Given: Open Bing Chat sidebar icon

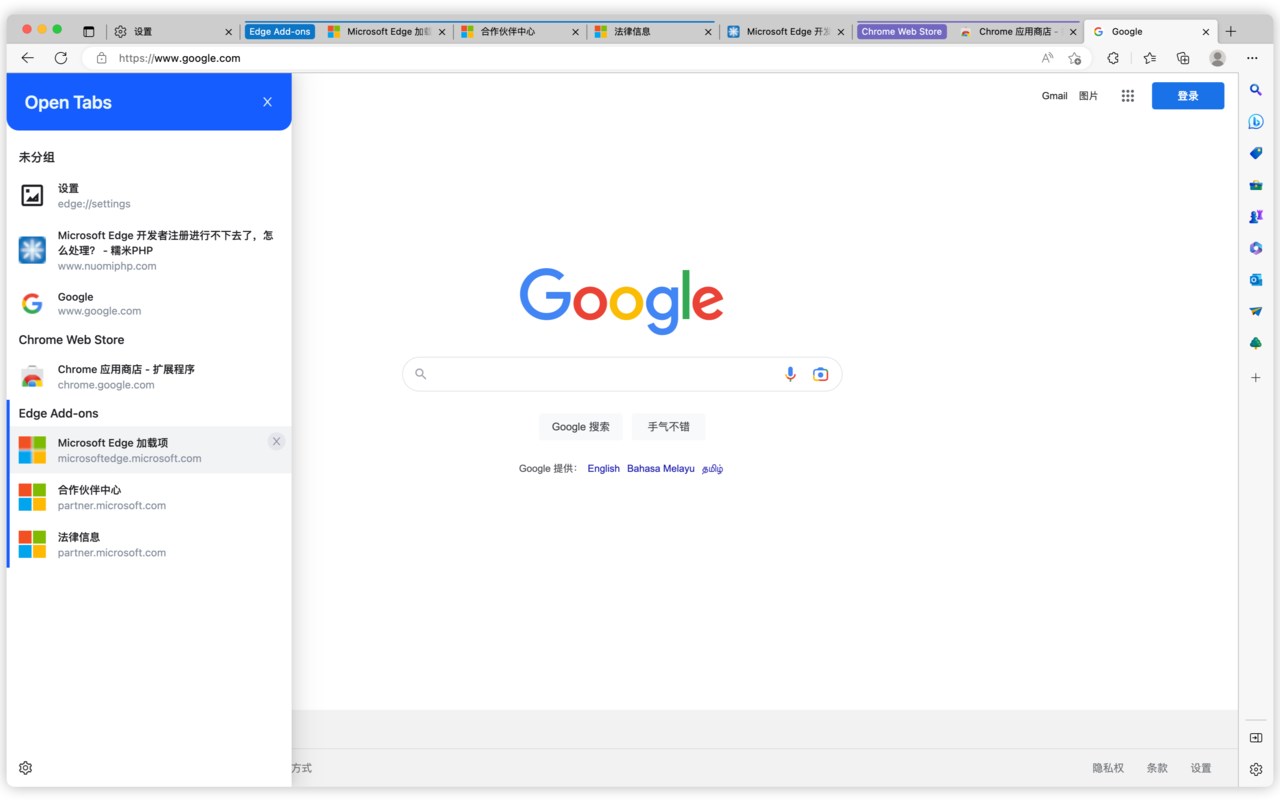Looking at the screenshot, I should click(1256, 122).
